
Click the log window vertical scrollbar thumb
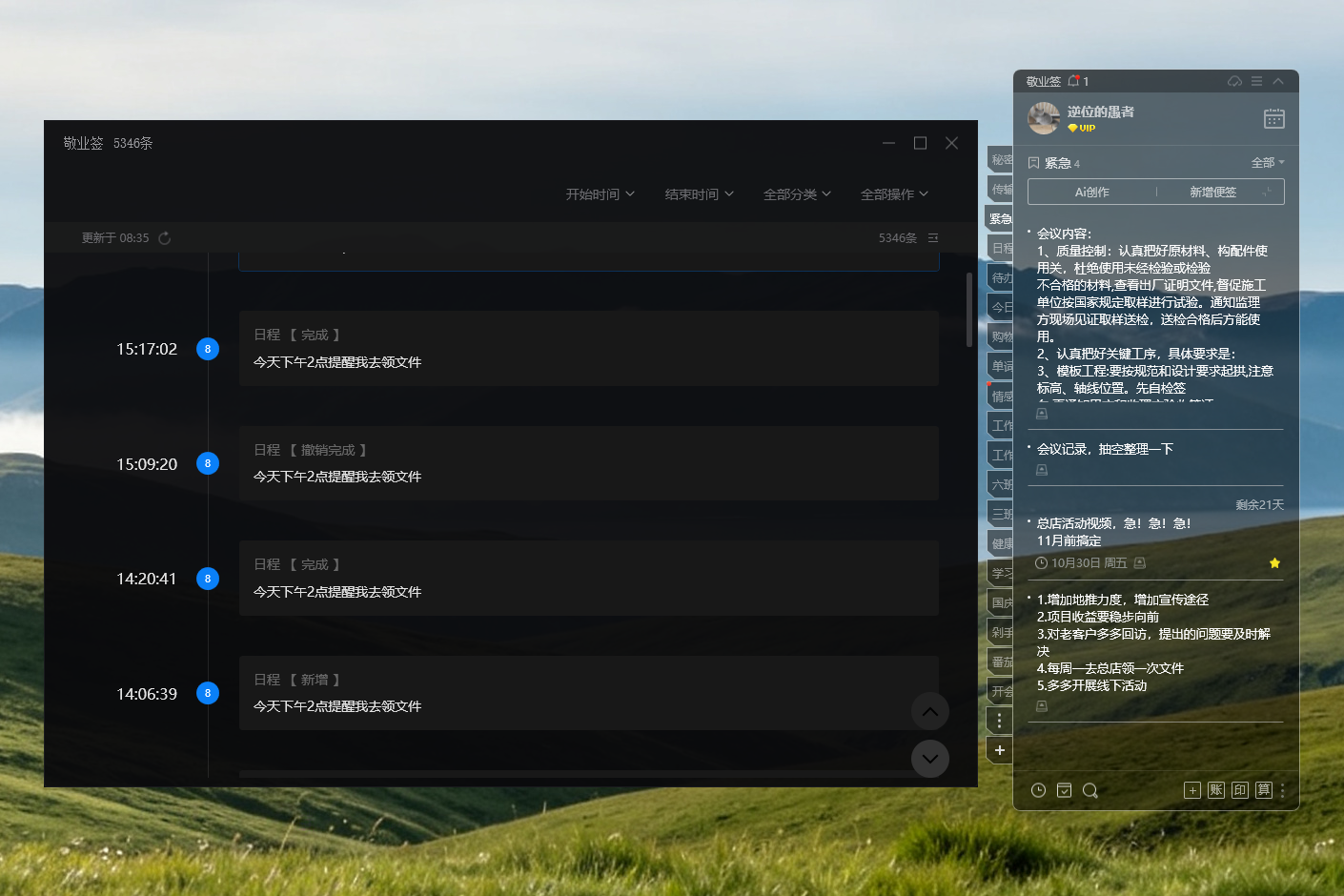click(x=969, y=309)
